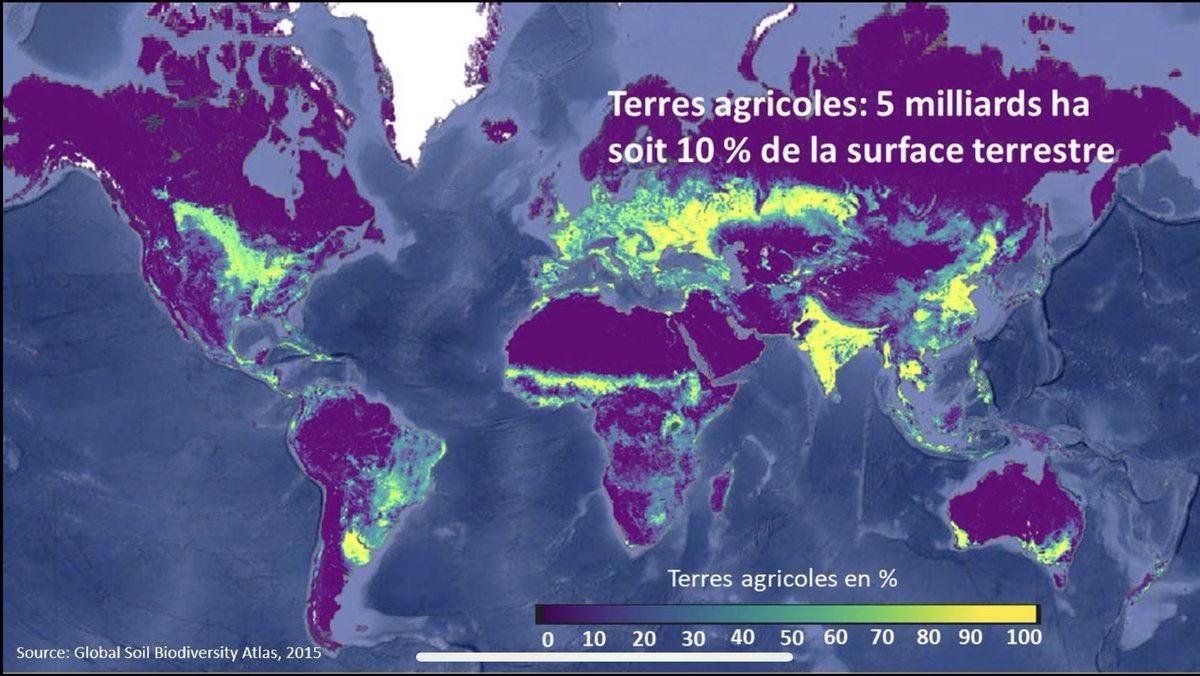Click the '0' label on the legend scale

tap(546, 635)
